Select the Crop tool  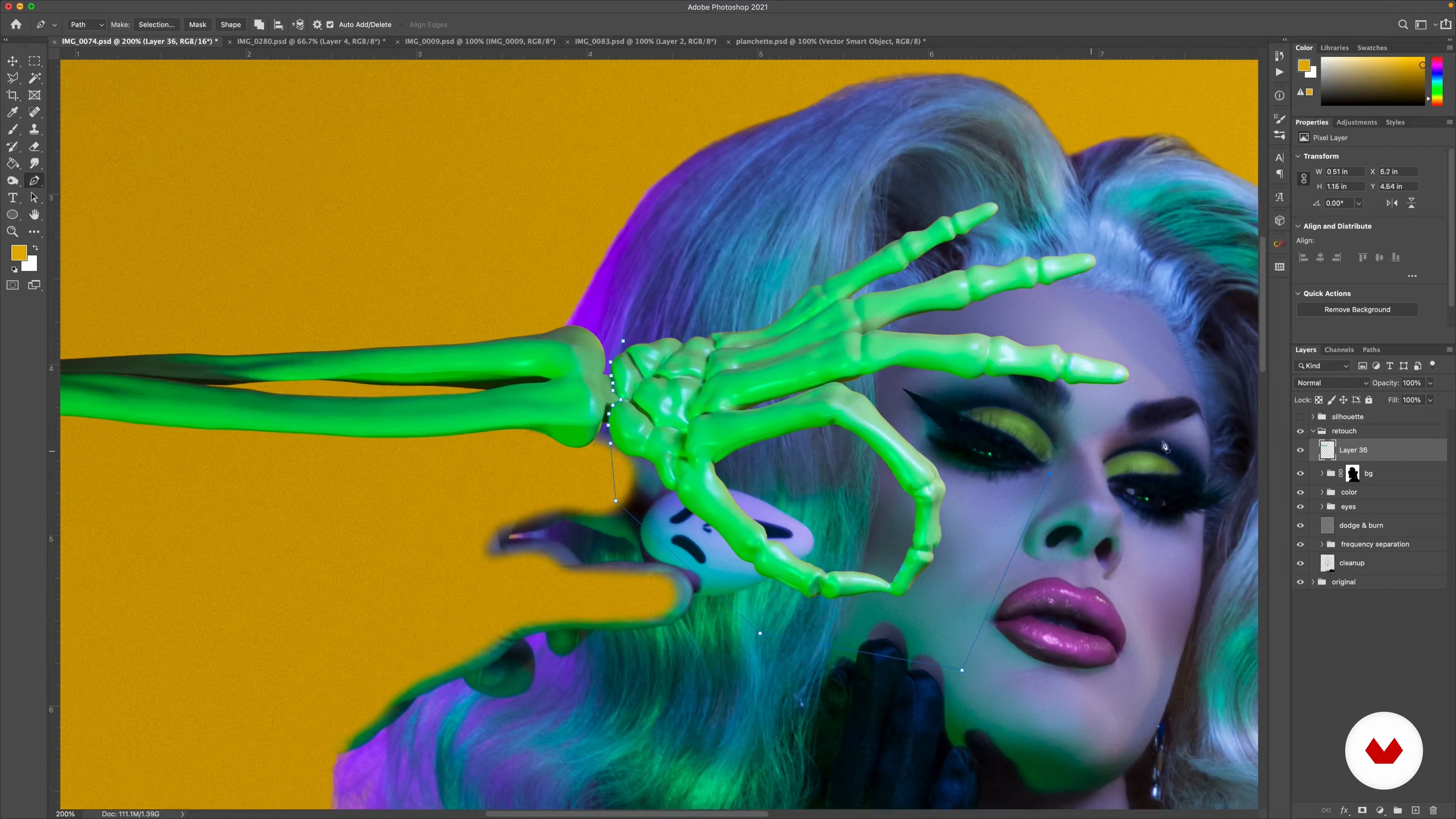pos(13,95)
